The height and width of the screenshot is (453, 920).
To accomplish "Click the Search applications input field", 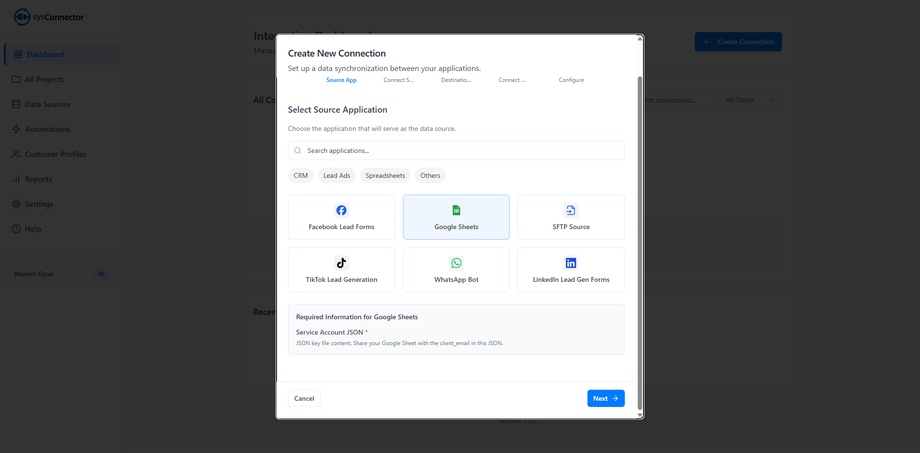I will coord(456,151).
